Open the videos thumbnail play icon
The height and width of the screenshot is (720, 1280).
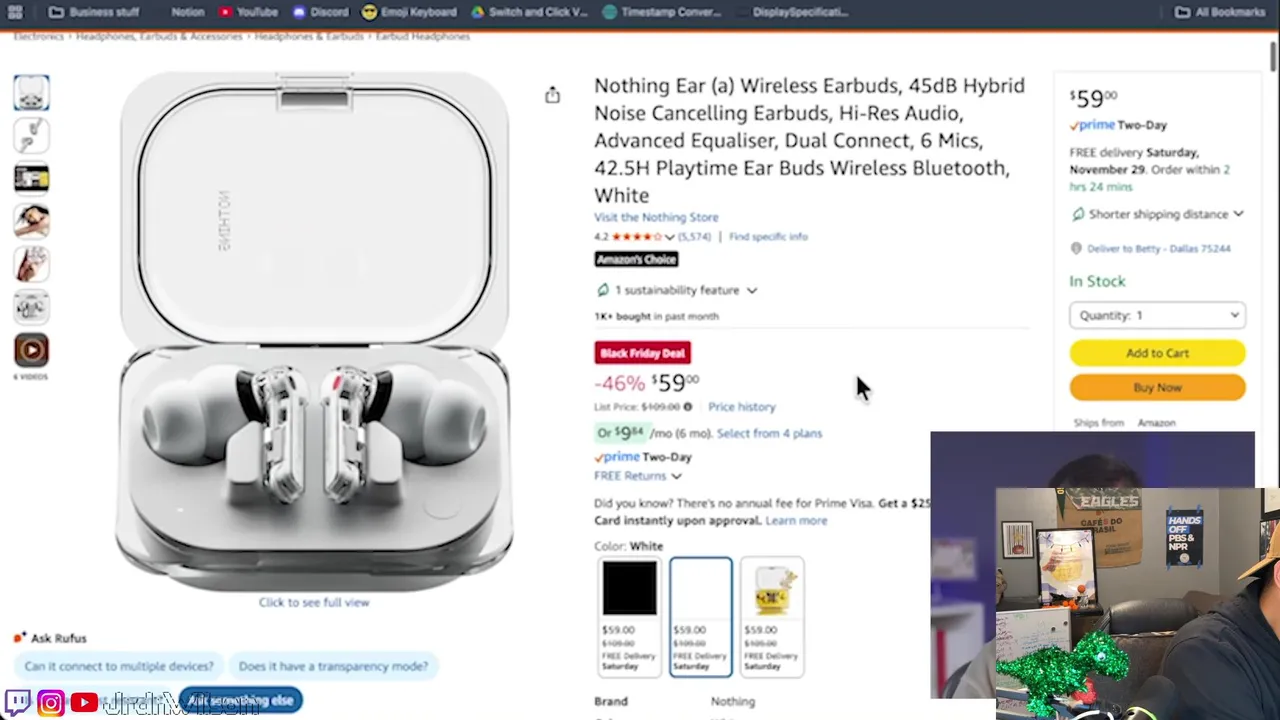pos(31,350)
